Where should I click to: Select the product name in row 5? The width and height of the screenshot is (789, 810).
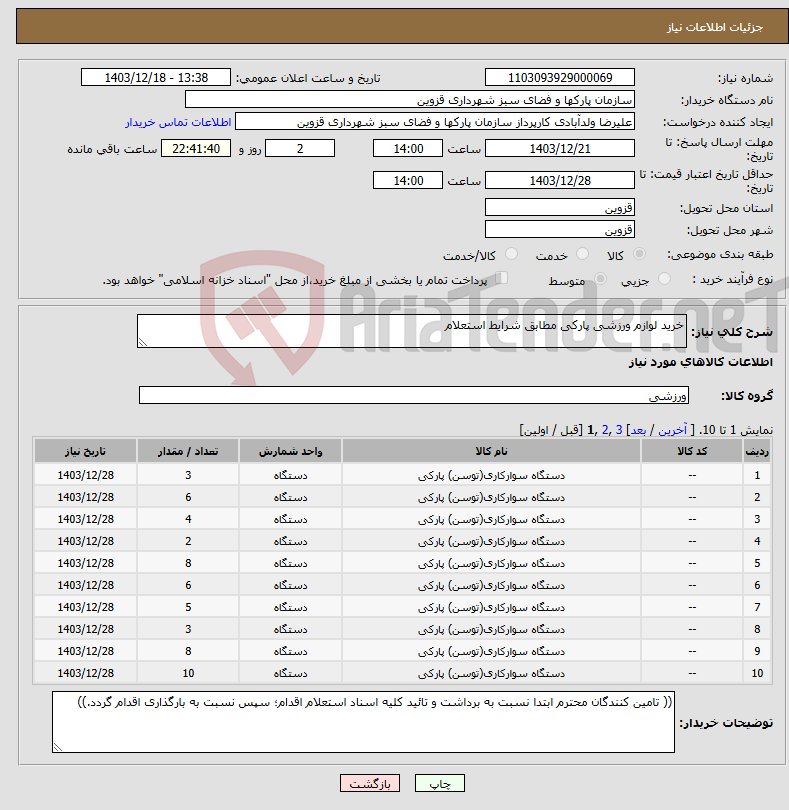491,563
